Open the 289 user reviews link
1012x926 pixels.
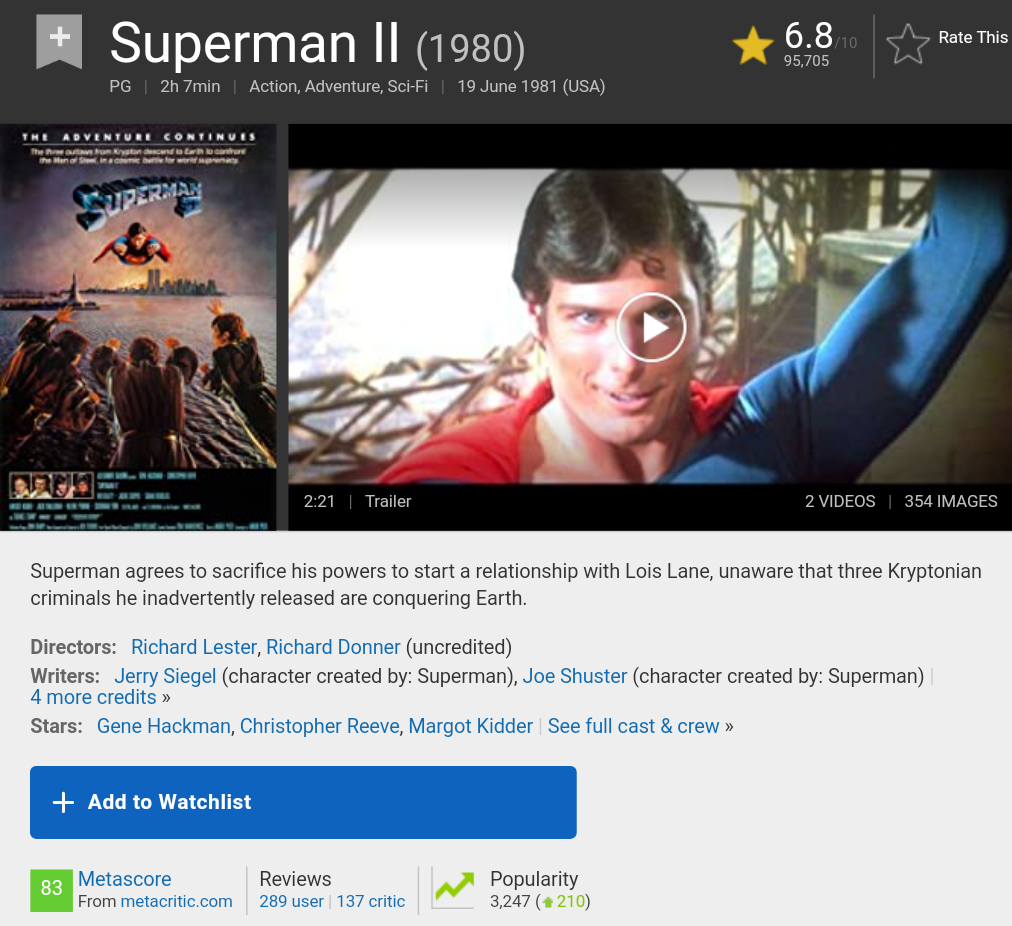click(291, 901)
